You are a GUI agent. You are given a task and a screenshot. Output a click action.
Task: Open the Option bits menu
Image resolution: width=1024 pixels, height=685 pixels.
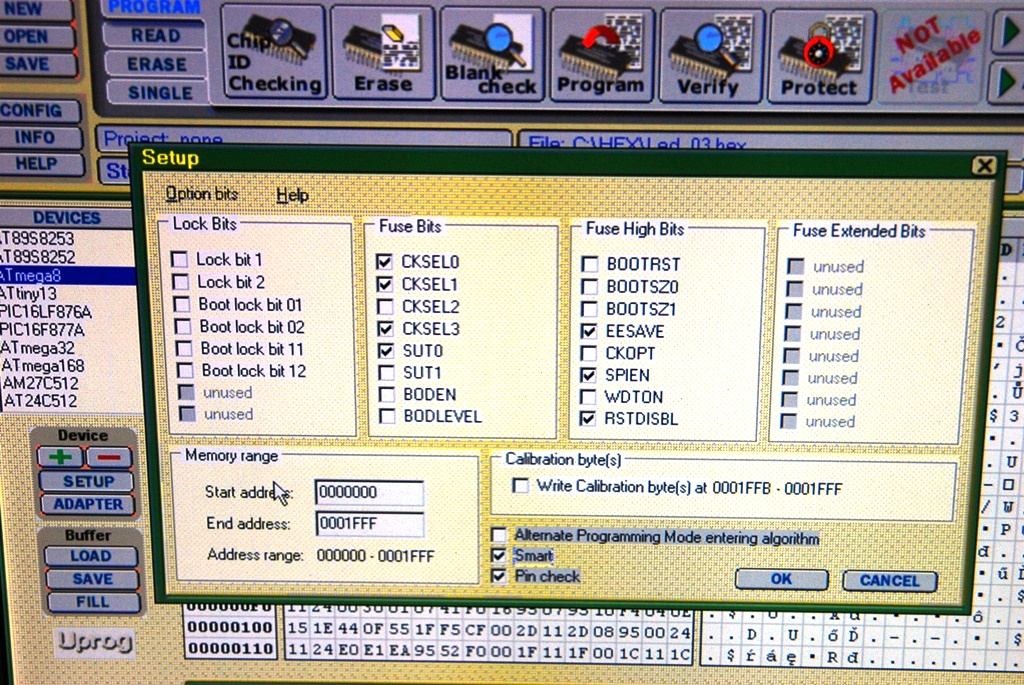point(202,194)
